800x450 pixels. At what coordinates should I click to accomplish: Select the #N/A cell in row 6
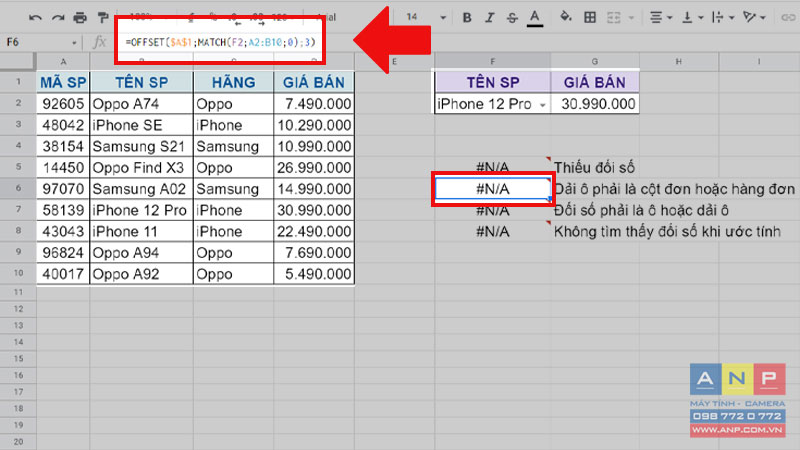(x=492, y=189)
